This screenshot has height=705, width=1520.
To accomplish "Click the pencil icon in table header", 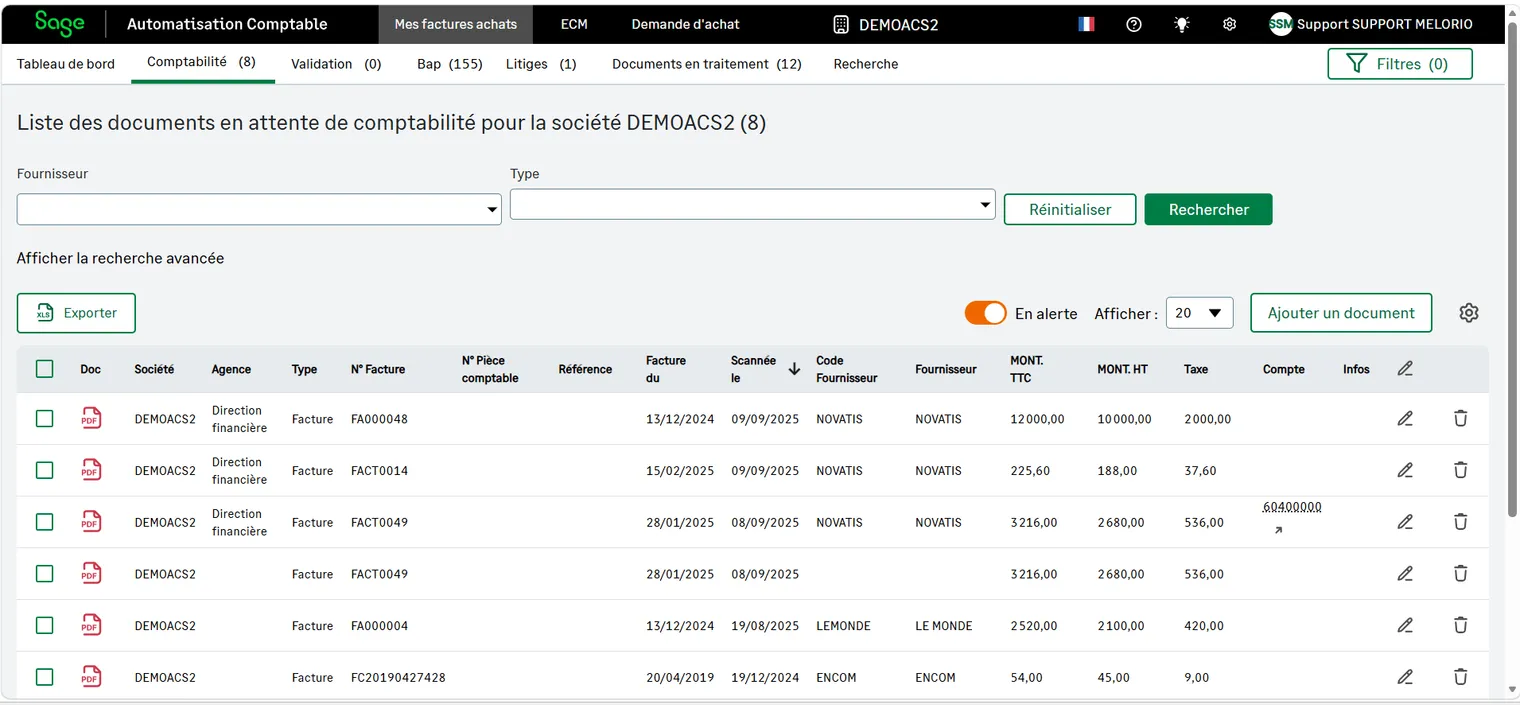I will (1405, 369).
